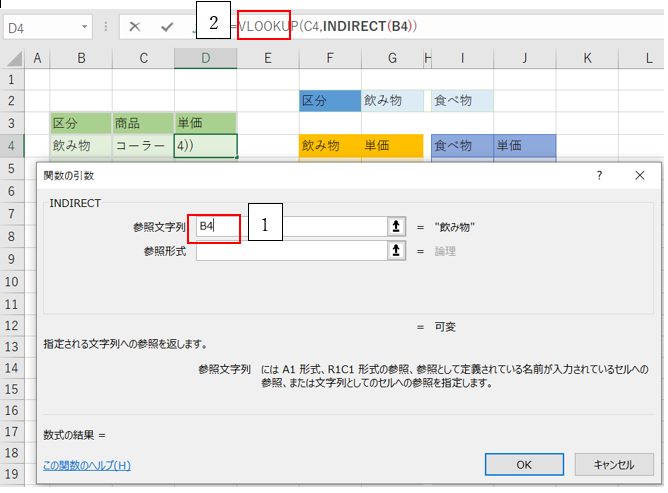Select the column D header
Viewport: 668px width, 493px height.
pos(205,59)
